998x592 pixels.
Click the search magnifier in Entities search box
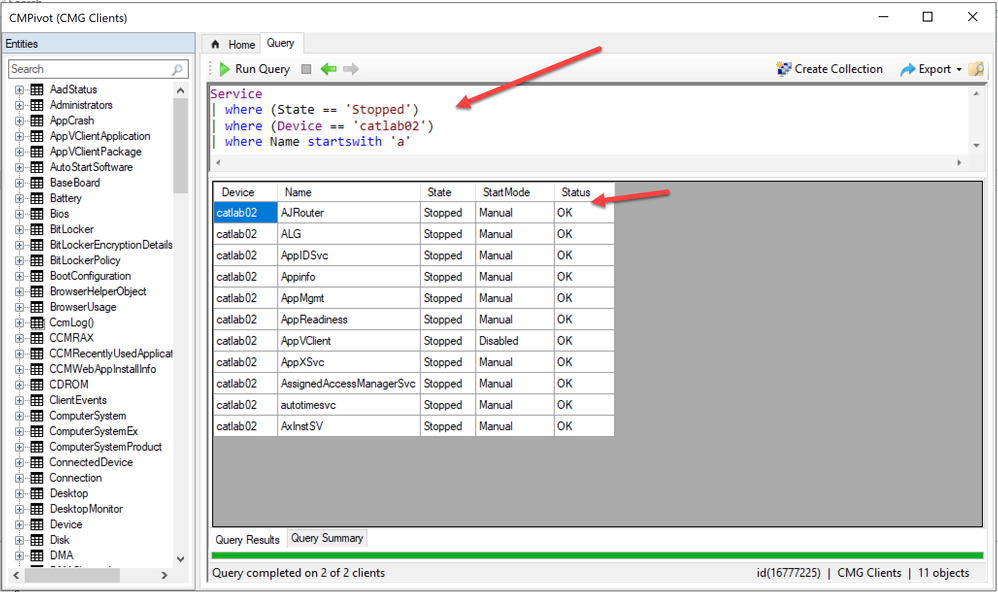point(177,69)
